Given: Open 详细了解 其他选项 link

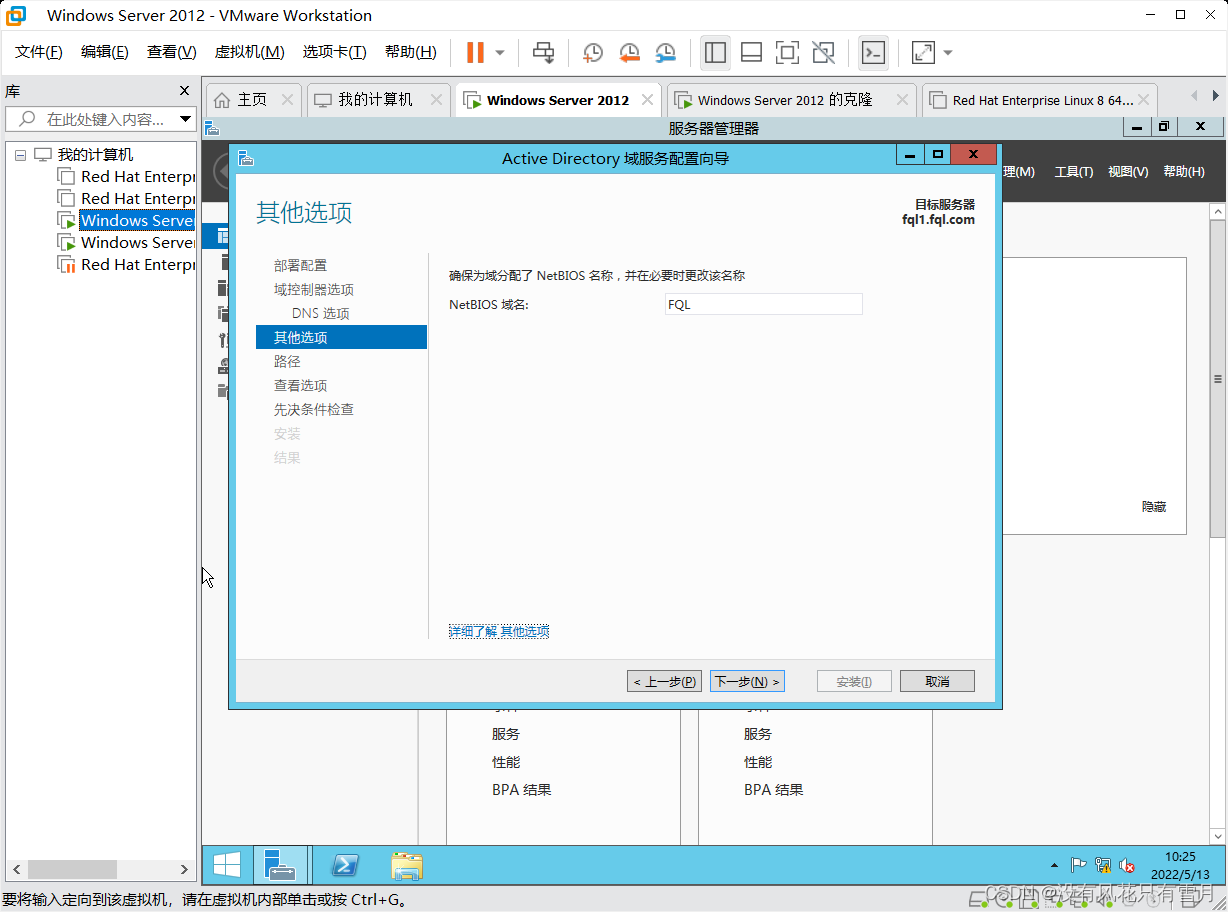Looking at the screenshot, I should [x=499, y=631].
